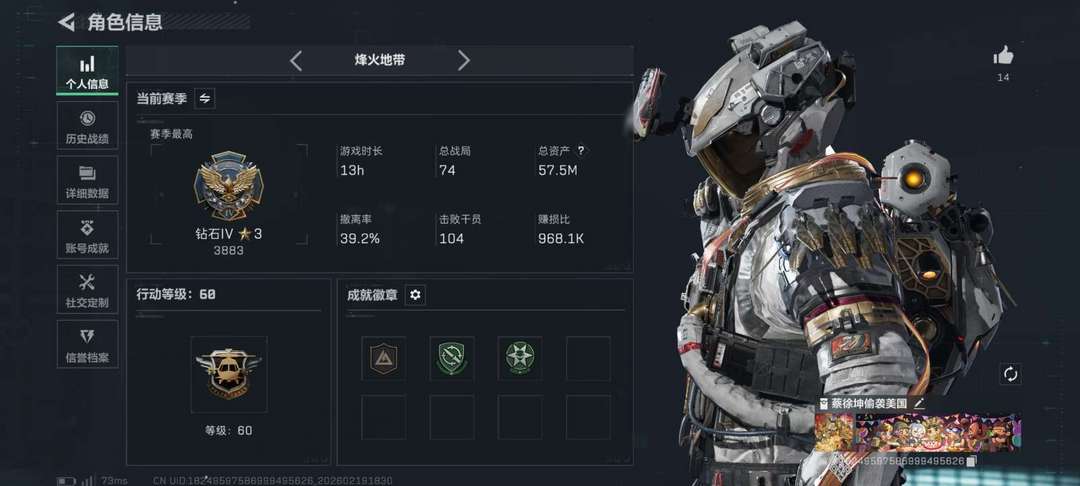This screenshot has width=1080, height=486.
Task: Copy the UID number under the banner
Action: 971,461
